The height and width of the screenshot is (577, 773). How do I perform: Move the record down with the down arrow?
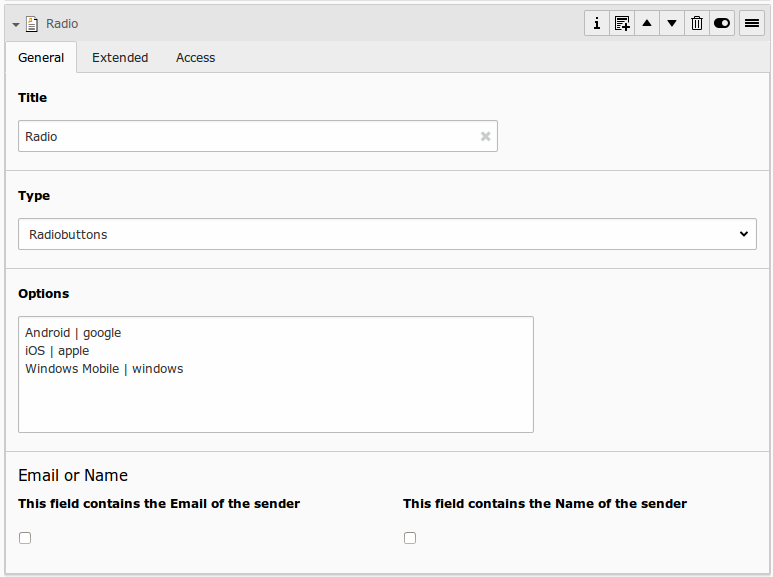click(672, 23)
